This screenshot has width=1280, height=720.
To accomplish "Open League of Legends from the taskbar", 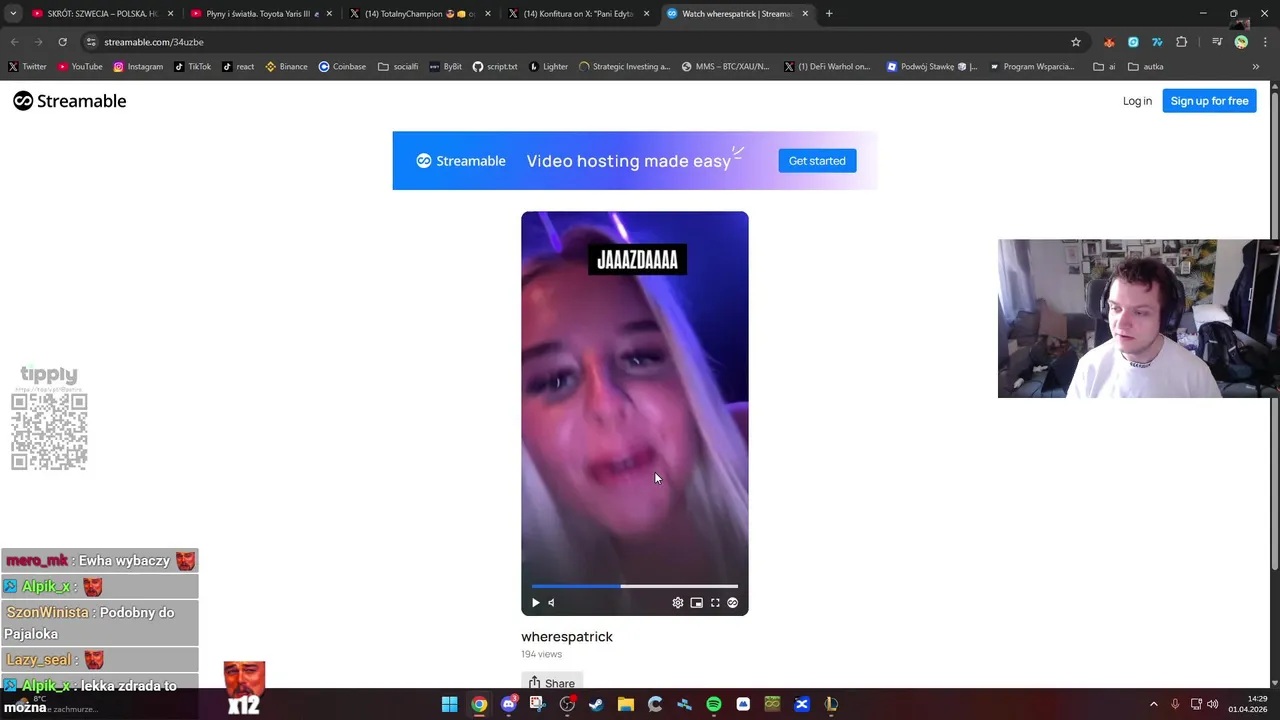I will 831,704.
